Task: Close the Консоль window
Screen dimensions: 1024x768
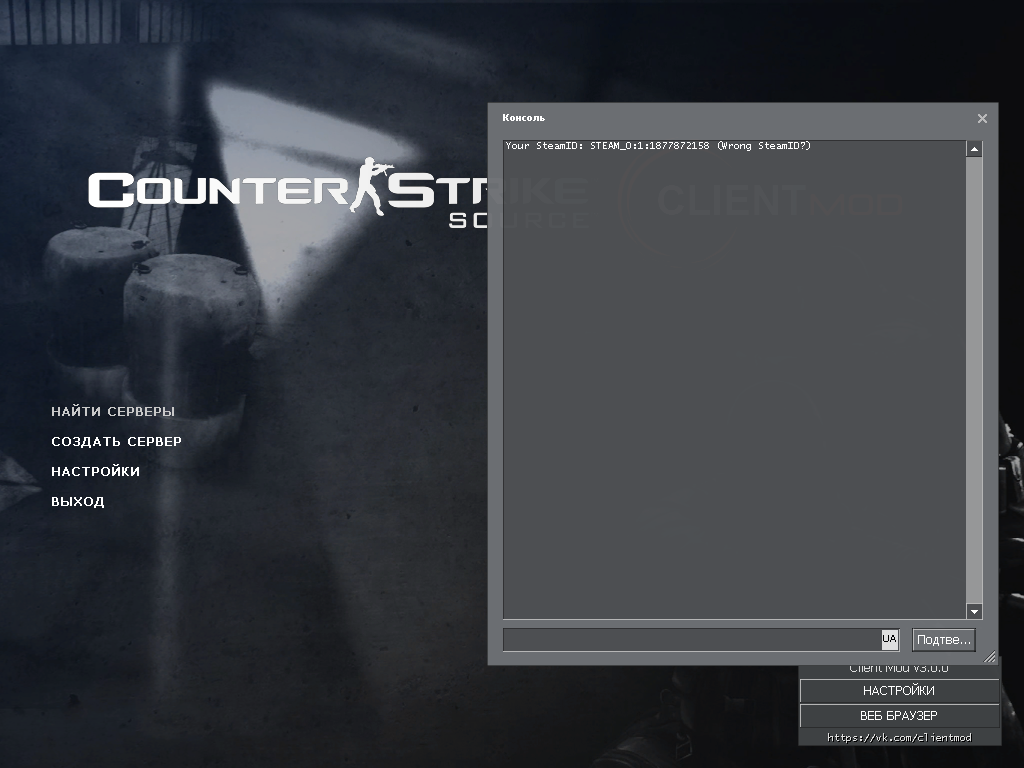Action: [x=982, y=118]
